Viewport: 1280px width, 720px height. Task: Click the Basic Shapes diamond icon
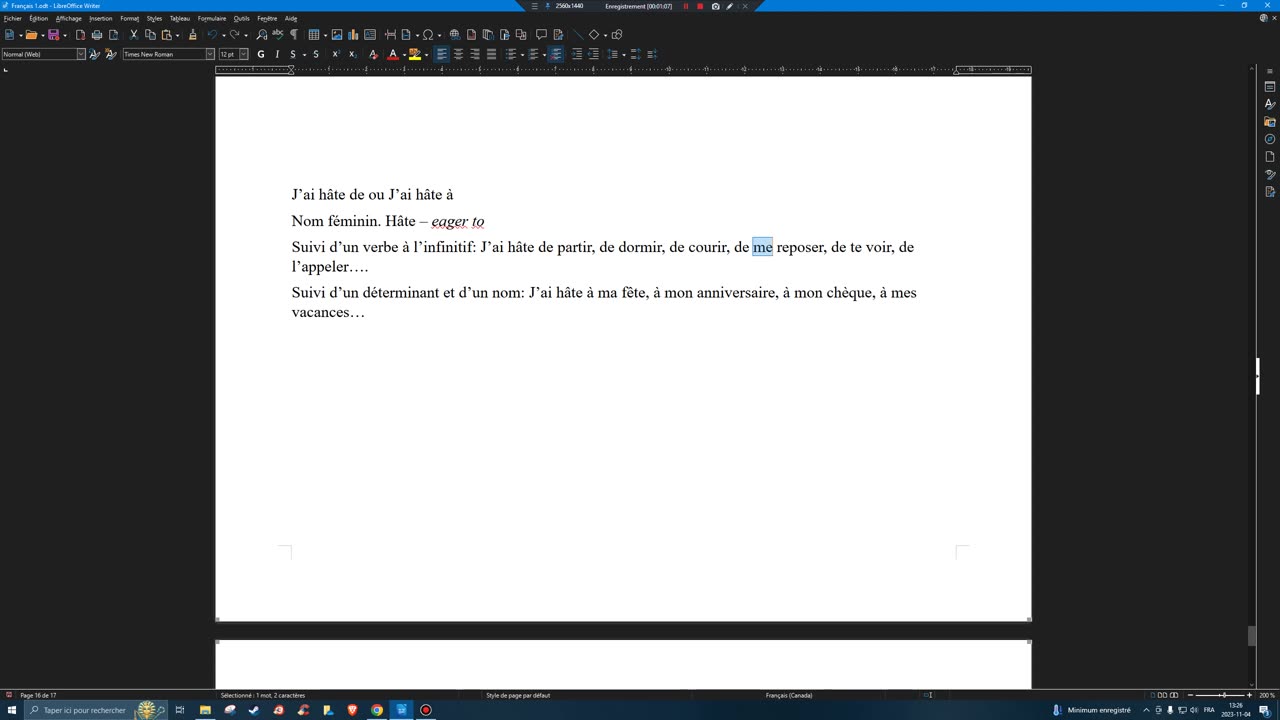point(594,35)
